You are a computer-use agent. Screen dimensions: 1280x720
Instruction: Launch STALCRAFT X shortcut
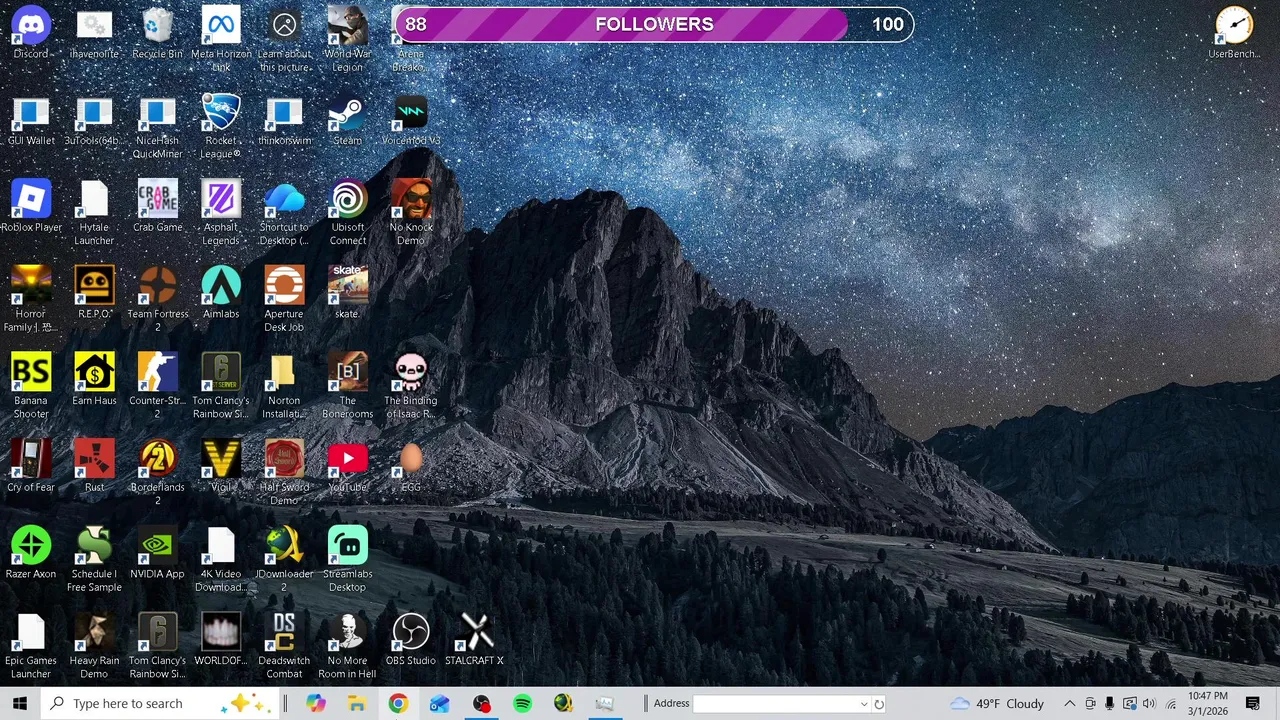[x=474, y=640]
